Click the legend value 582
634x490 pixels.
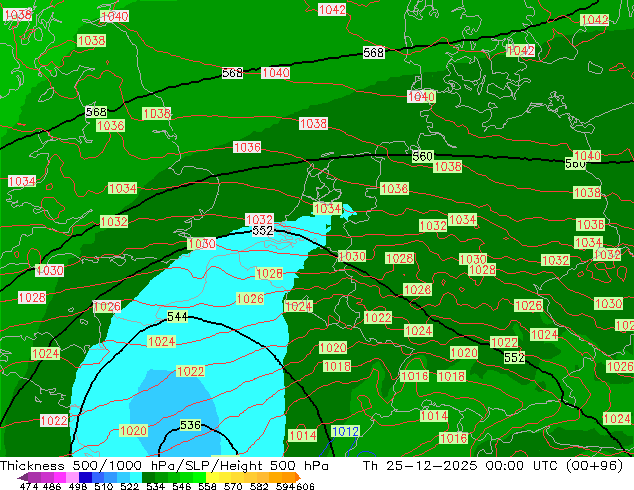point(259,486)
